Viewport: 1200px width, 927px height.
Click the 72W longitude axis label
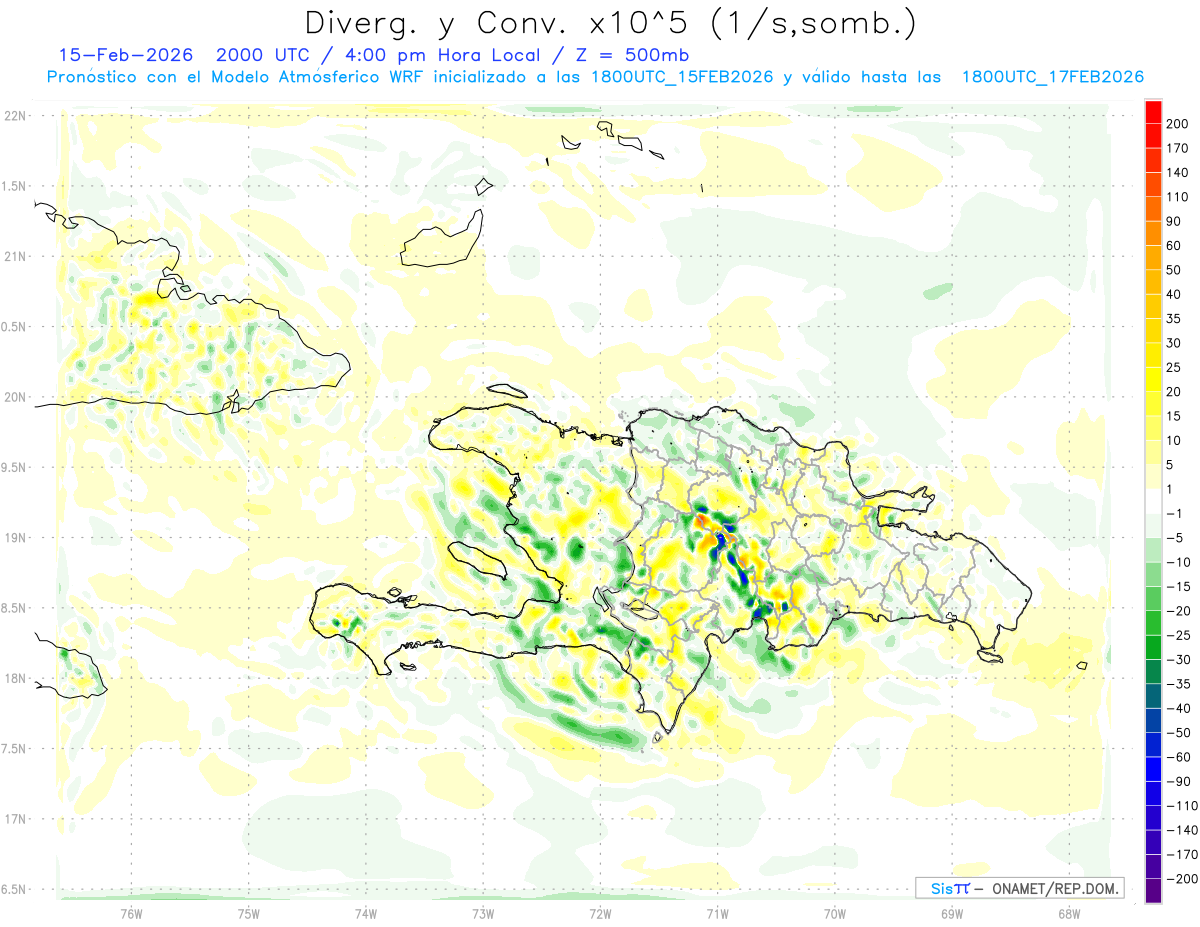600,914
